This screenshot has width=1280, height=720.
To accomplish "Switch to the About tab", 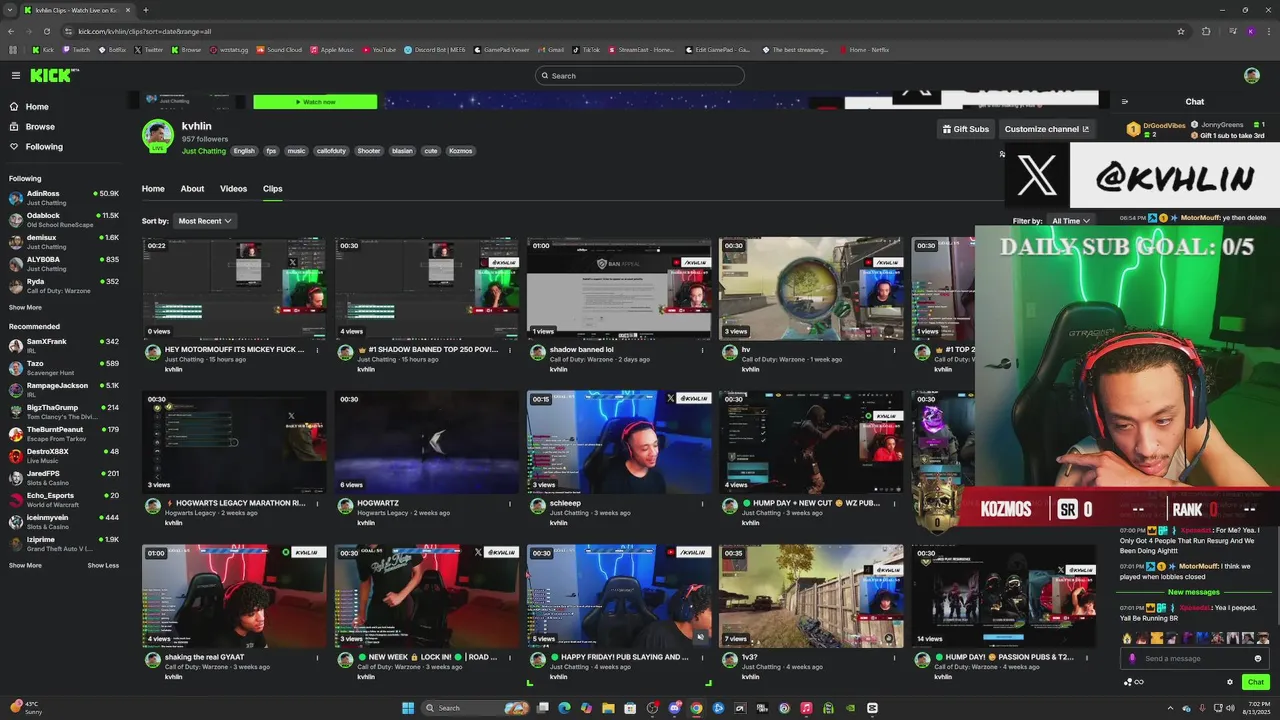I will tap(192, 189).
